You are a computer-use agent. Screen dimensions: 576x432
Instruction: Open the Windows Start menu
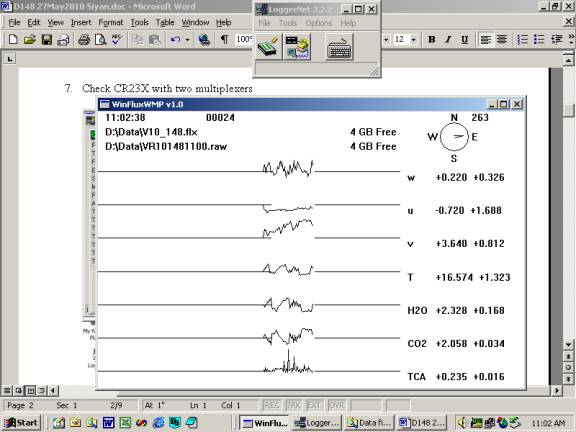tap(21, 423)
